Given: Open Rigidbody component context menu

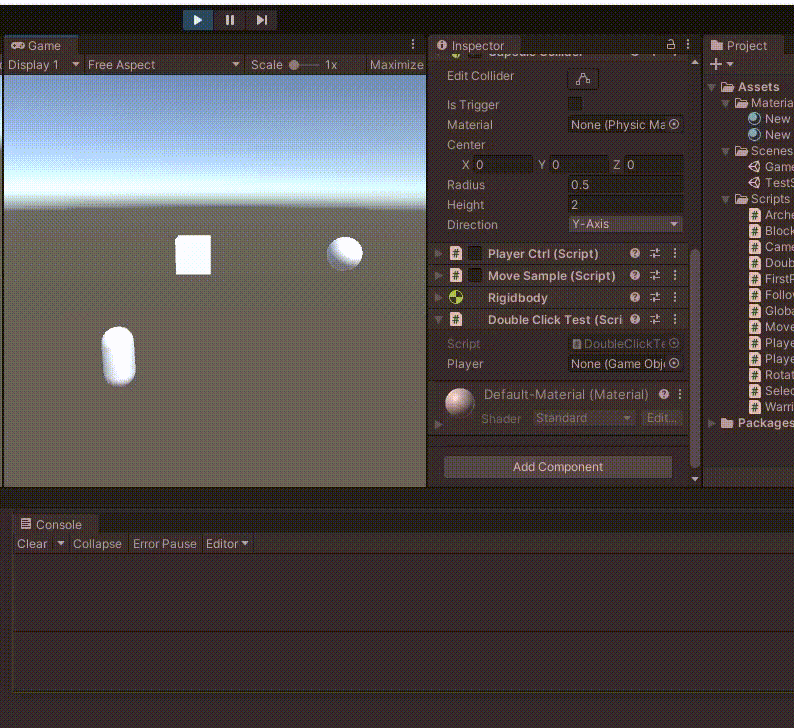Looking at the screenshot, I should coord(675,297).
